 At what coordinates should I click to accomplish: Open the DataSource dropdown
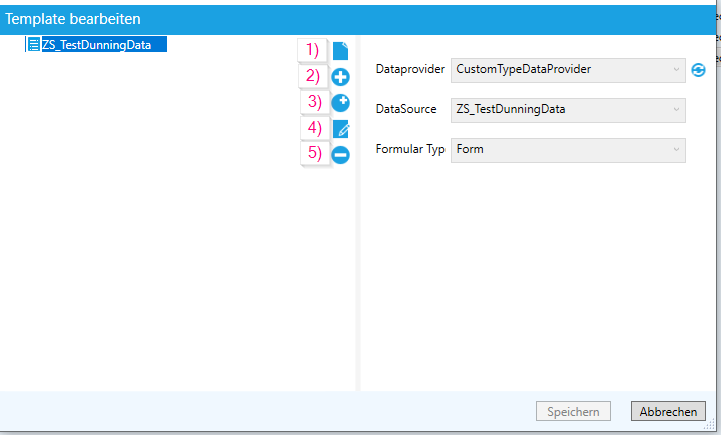[x=568, y=110]
